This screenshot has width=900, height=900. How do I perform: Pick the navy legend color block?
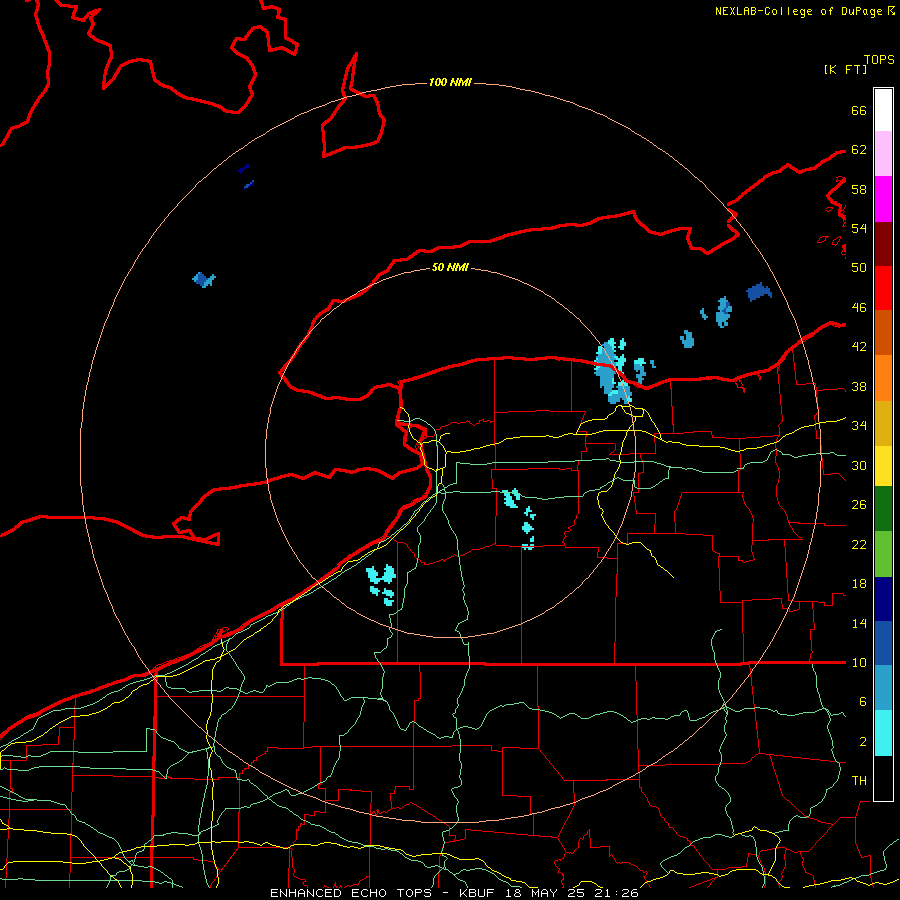[883, 599]
